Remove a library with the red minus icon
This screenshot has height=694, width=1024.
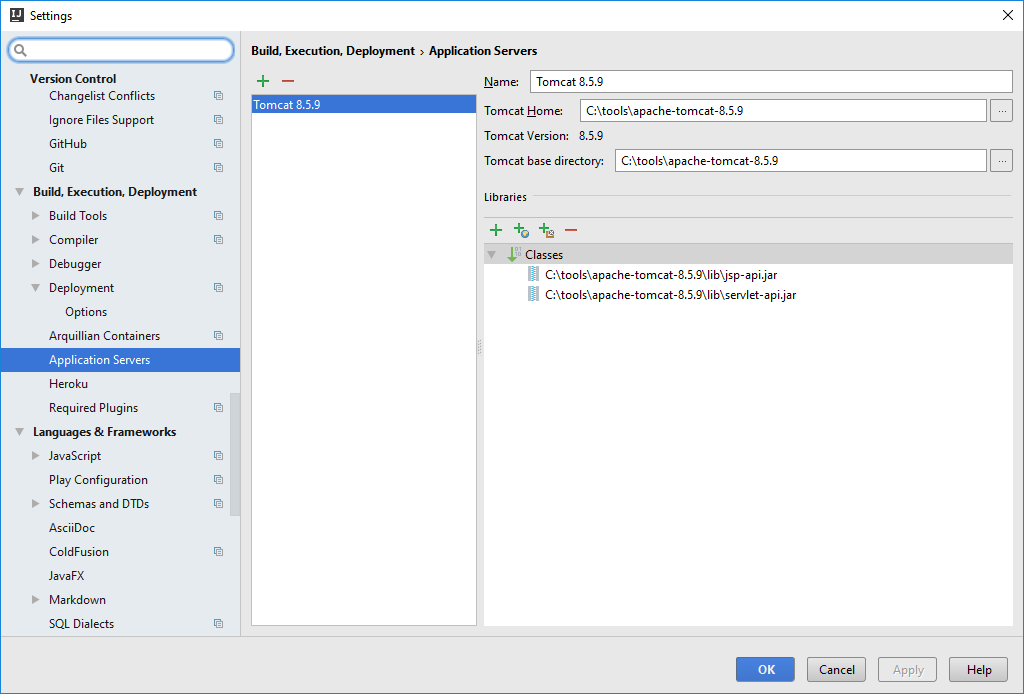571,230
